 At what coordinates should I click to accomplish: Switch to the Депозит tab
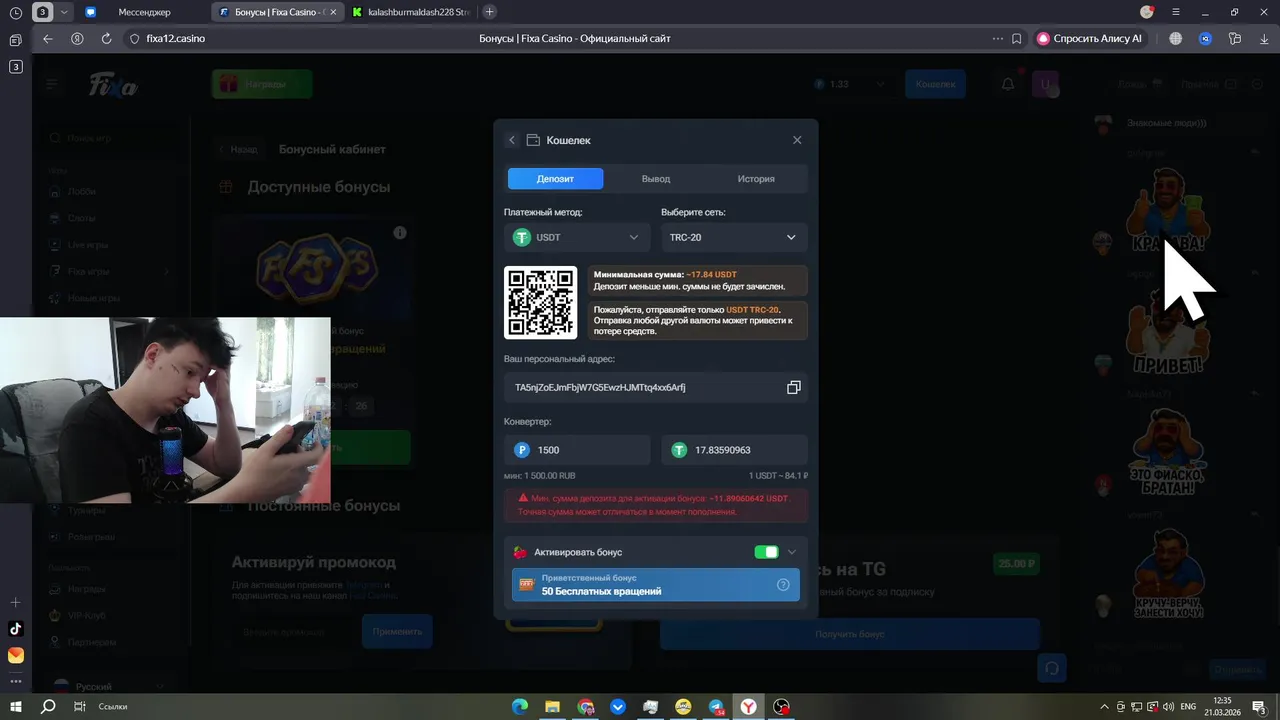[555, 178]
